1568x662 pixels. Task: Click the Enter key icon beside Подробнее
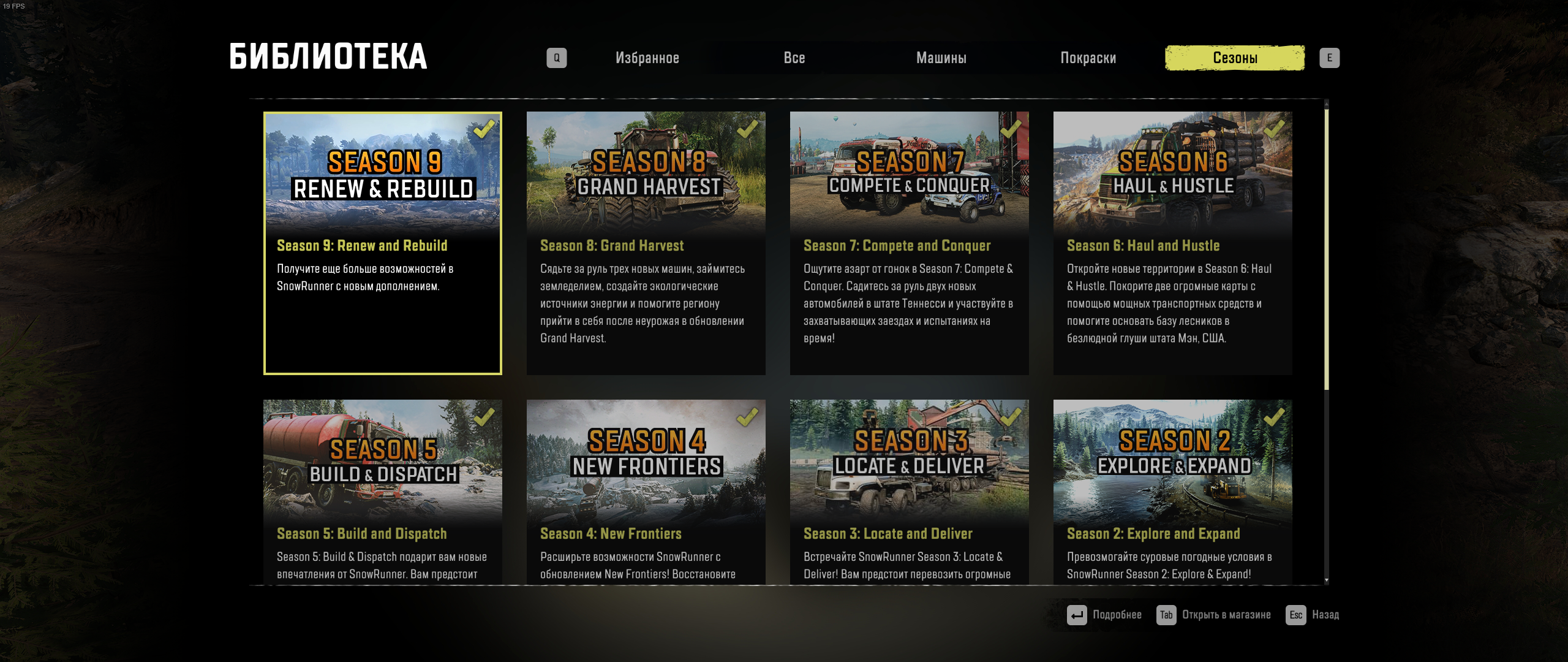pos(1077,615)
